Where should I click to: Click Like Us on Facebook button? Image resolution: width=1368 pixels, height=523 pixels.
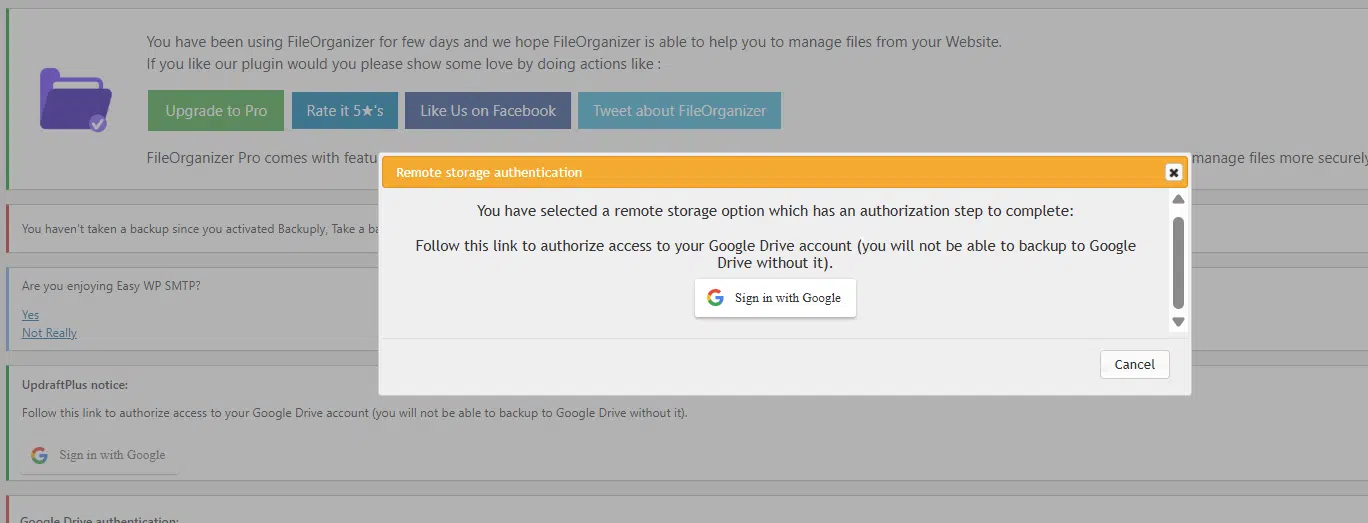(x=488, y=110)
